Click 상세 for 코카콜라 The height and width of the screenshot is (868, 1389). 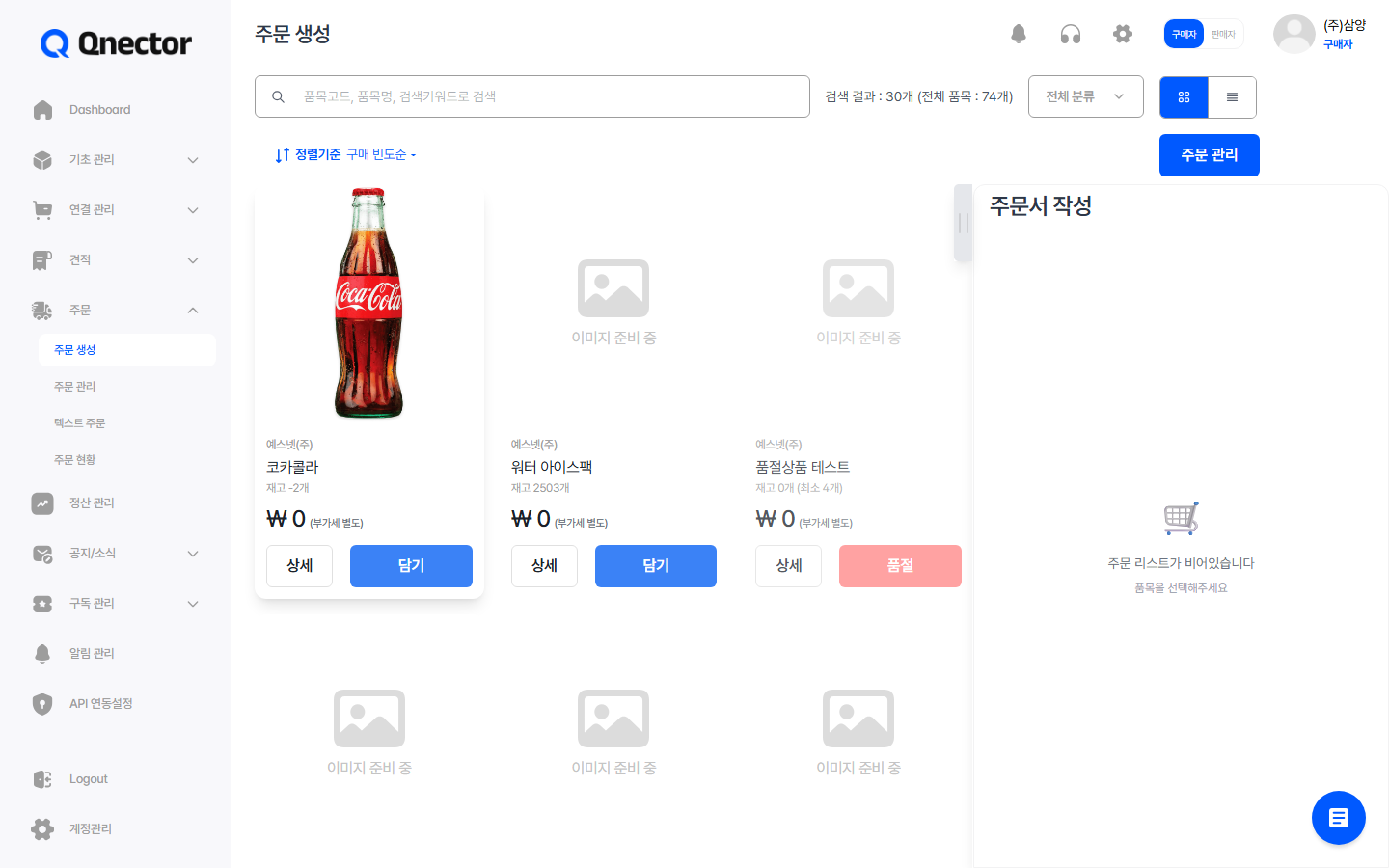(x=299, y=566)
